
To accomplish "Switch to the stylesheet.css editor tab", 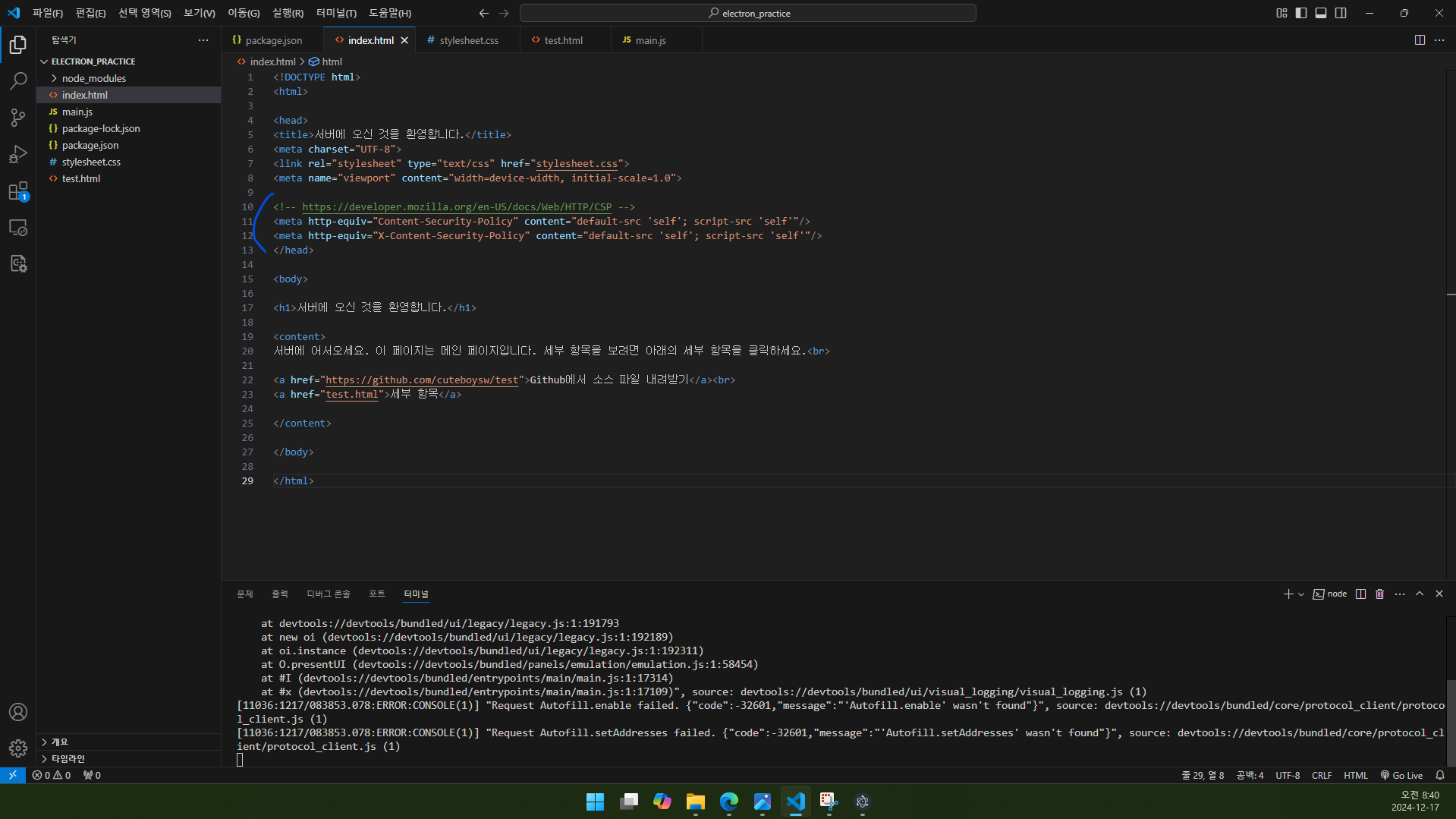I will click(468, 40).
